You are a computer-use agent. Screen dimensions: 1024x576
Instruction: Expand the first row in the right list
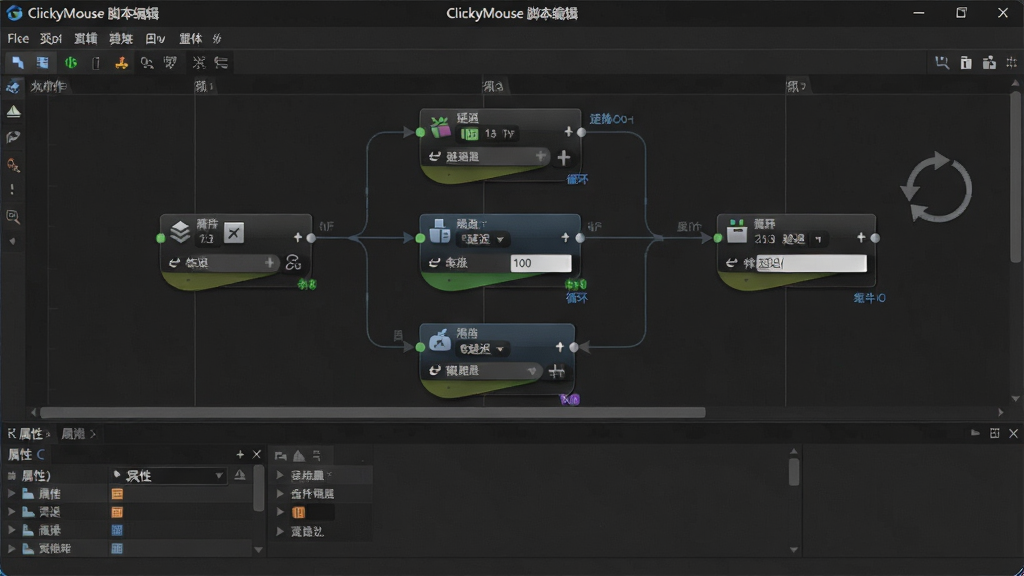click(x=280, y=475)
